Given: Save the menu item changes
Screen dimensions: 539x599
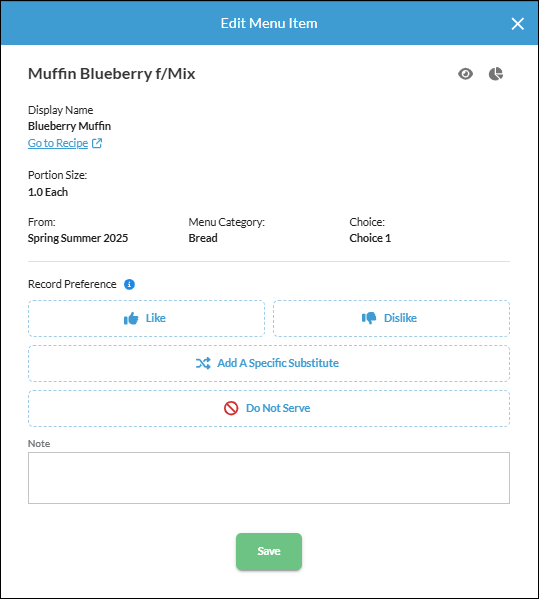Looking at the screenshot, I should (x=269, y=551).
